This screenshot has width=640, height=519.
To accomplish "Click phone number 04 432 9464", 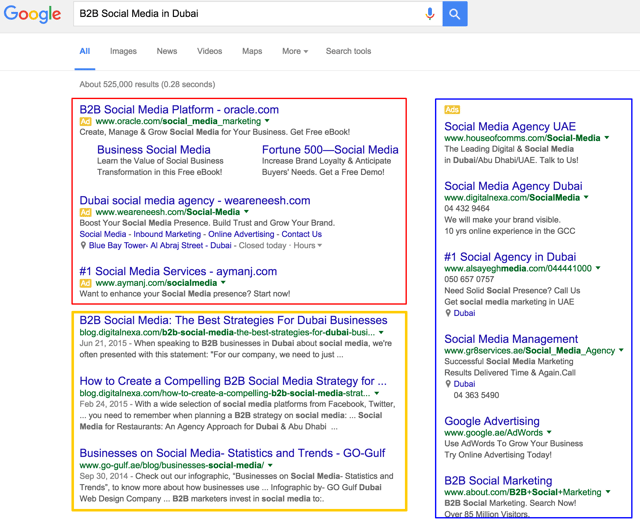I will coord(467,208).
